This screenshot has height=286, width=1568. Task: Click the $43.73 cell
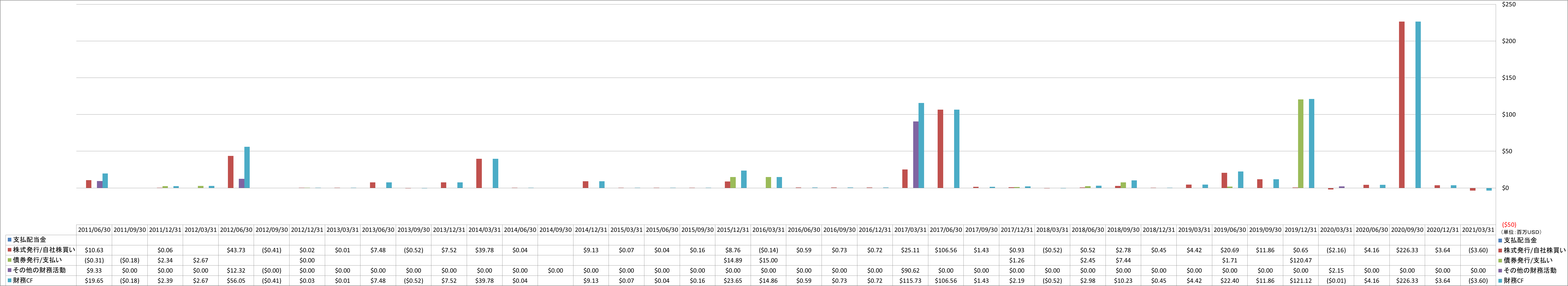click(x=236, y=250)
